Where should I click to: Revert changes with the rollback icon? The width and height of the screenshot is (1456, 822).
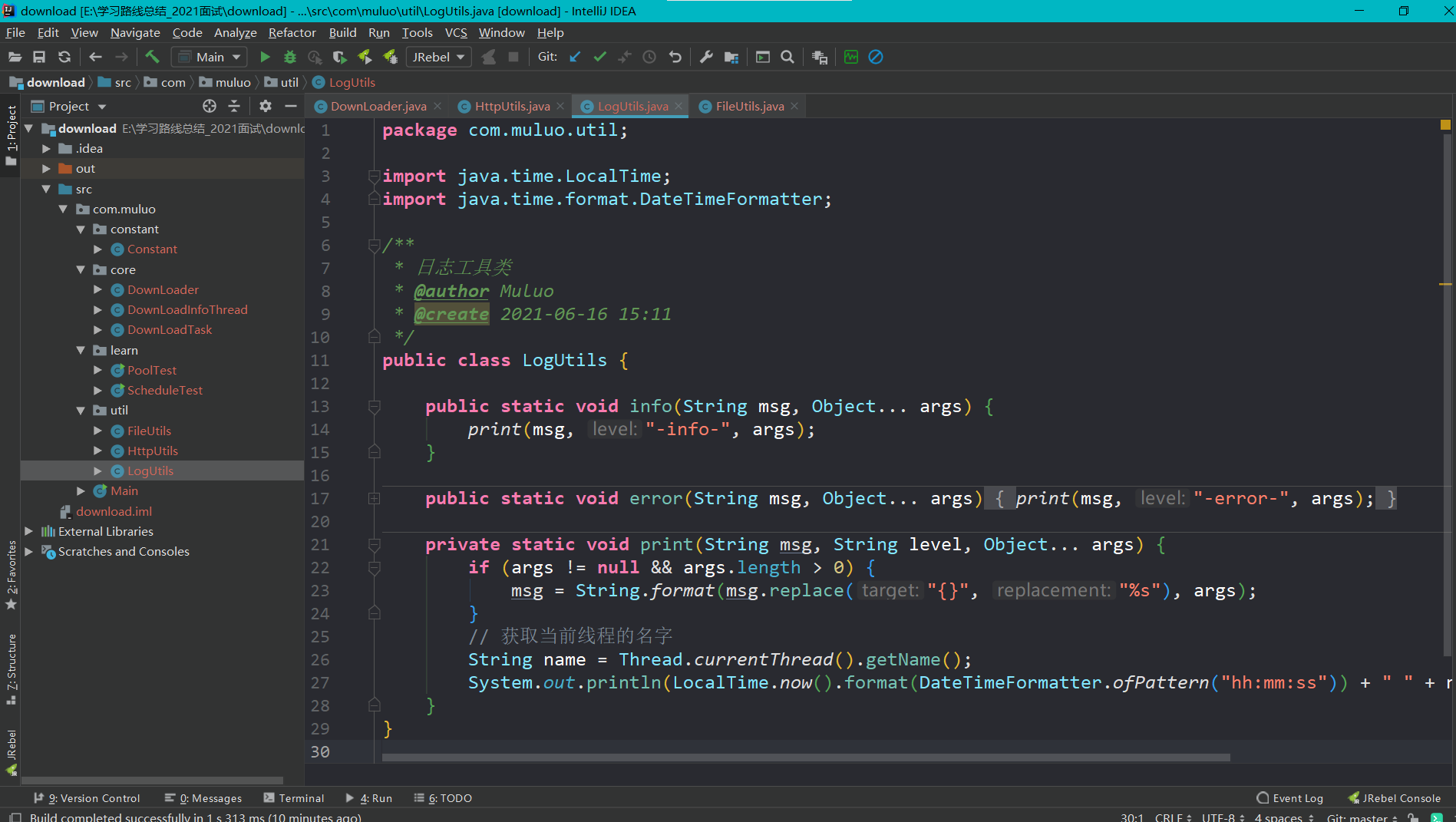675,57
